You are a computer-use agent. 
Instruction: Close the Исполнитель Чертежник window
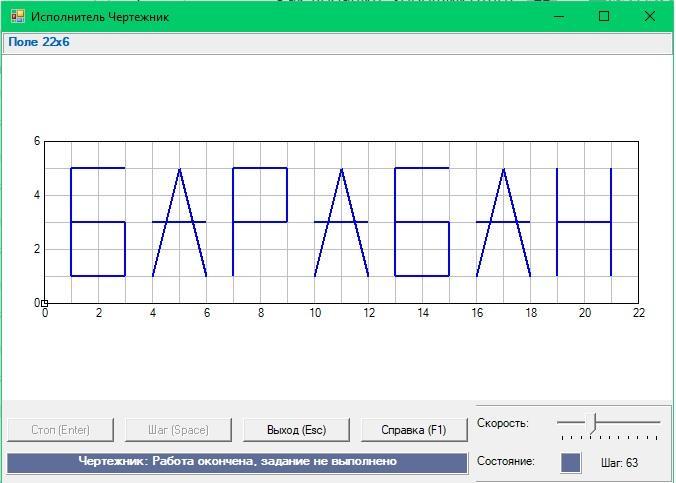(x=650, y=16)
